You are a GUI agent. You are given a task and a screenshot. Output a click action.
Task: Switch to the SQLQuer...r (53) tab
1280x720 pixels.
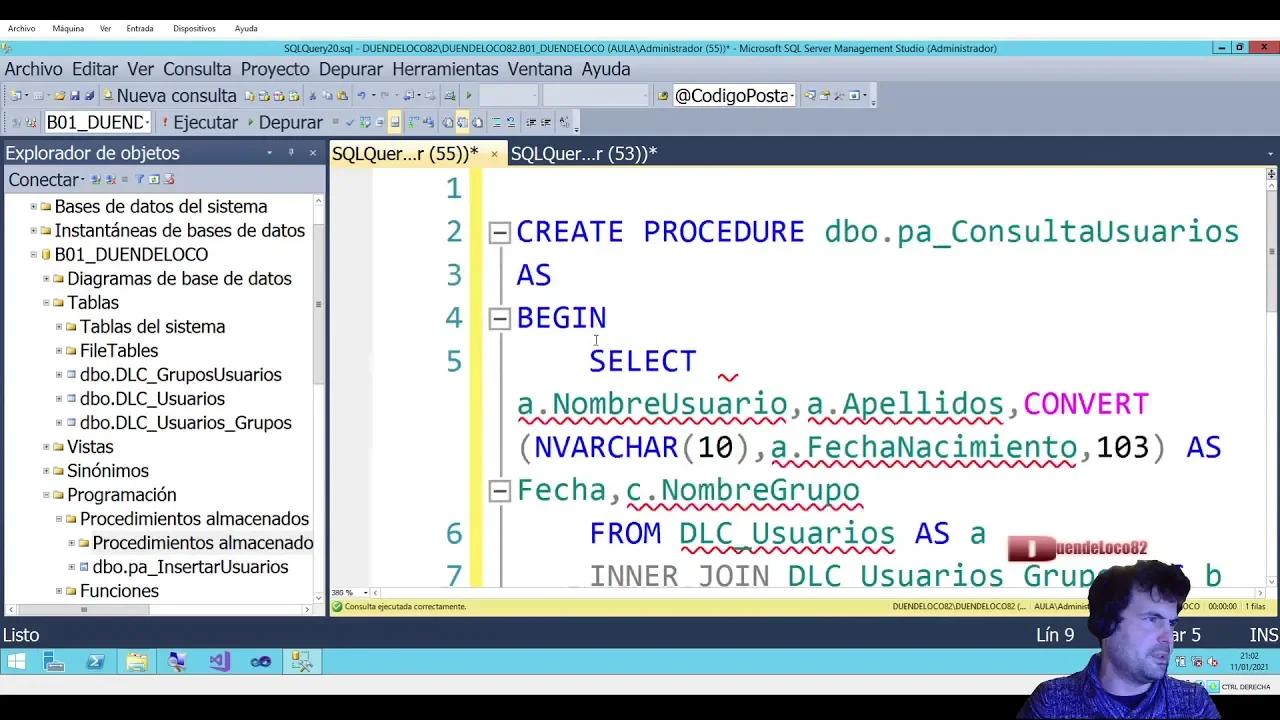[x=585, y=154]
